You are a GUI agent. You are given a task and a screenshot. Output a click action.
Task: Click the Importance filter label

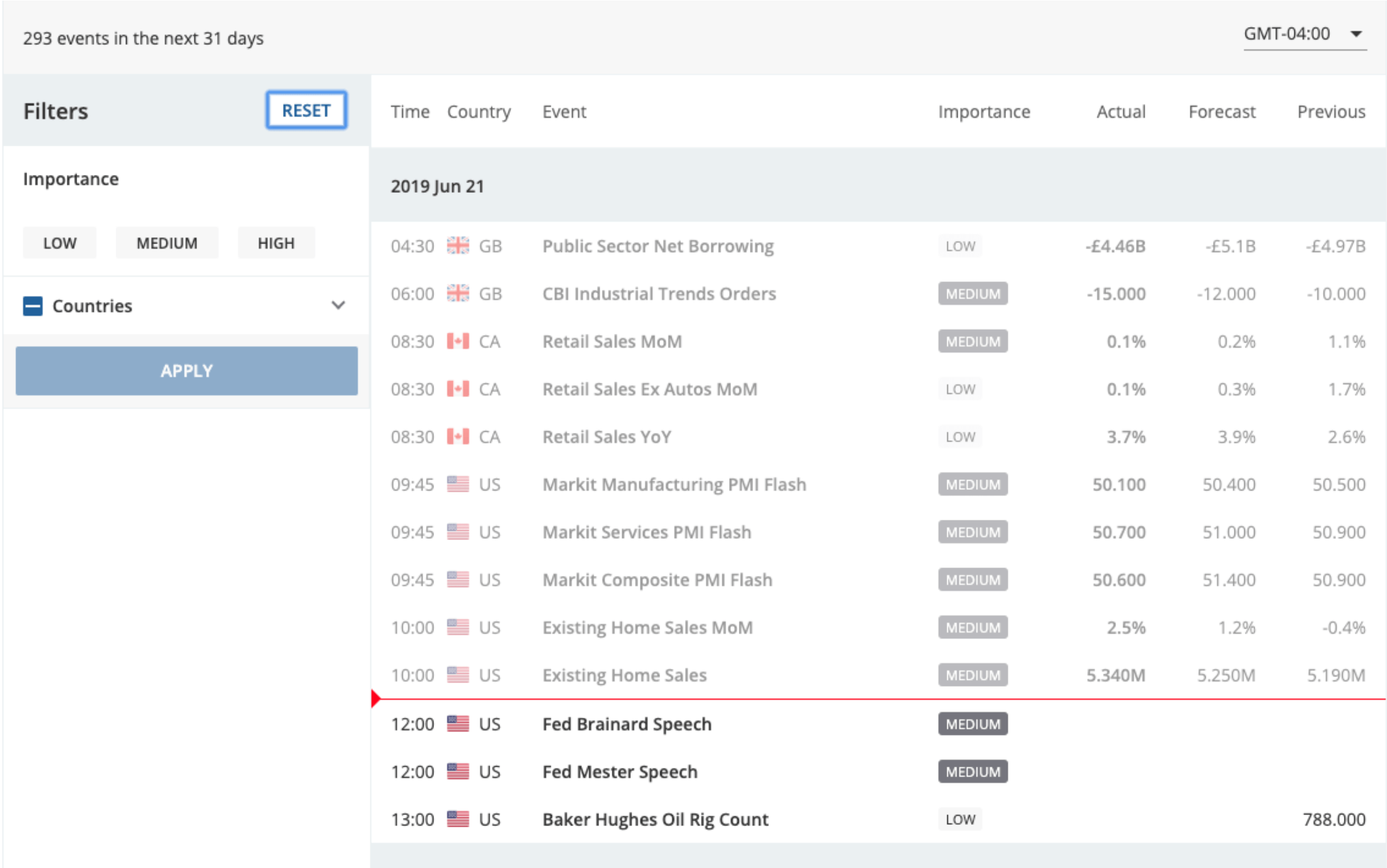[71, 179]
